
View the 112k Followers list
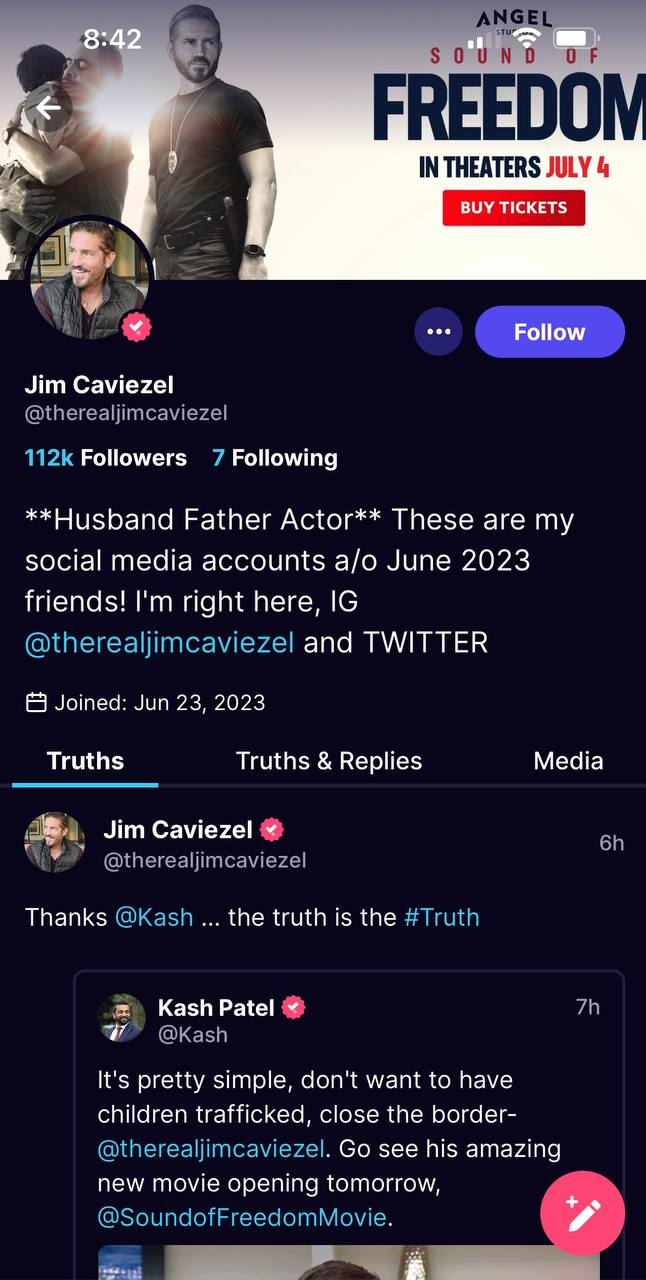(105, 458)
